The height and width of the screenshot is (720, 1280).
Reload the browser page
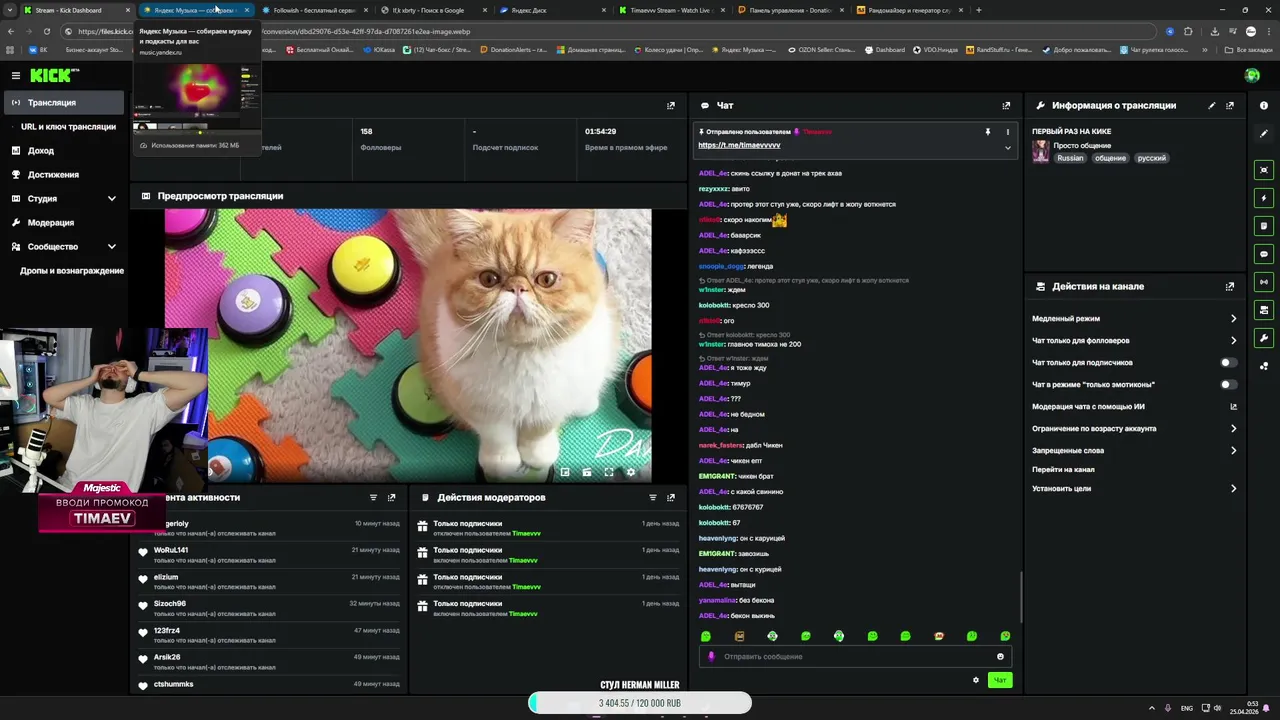coord(46,31)
